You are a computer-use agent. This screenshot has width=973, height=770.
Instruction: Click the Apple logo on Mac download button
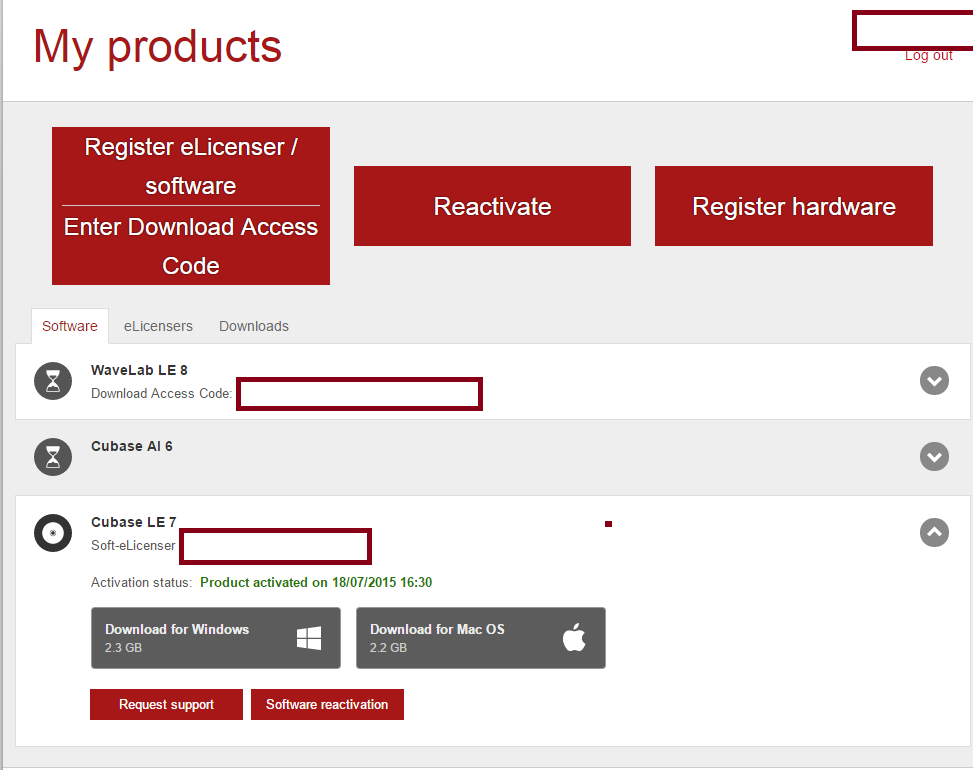(574, 637)
